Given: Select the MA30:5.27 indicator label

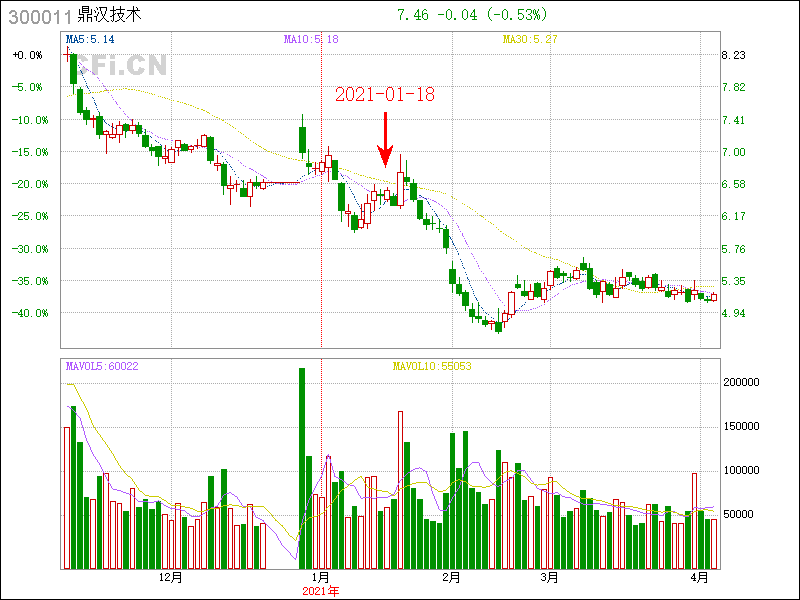Looking at the screenshot, I should click(x=529, y=39).
